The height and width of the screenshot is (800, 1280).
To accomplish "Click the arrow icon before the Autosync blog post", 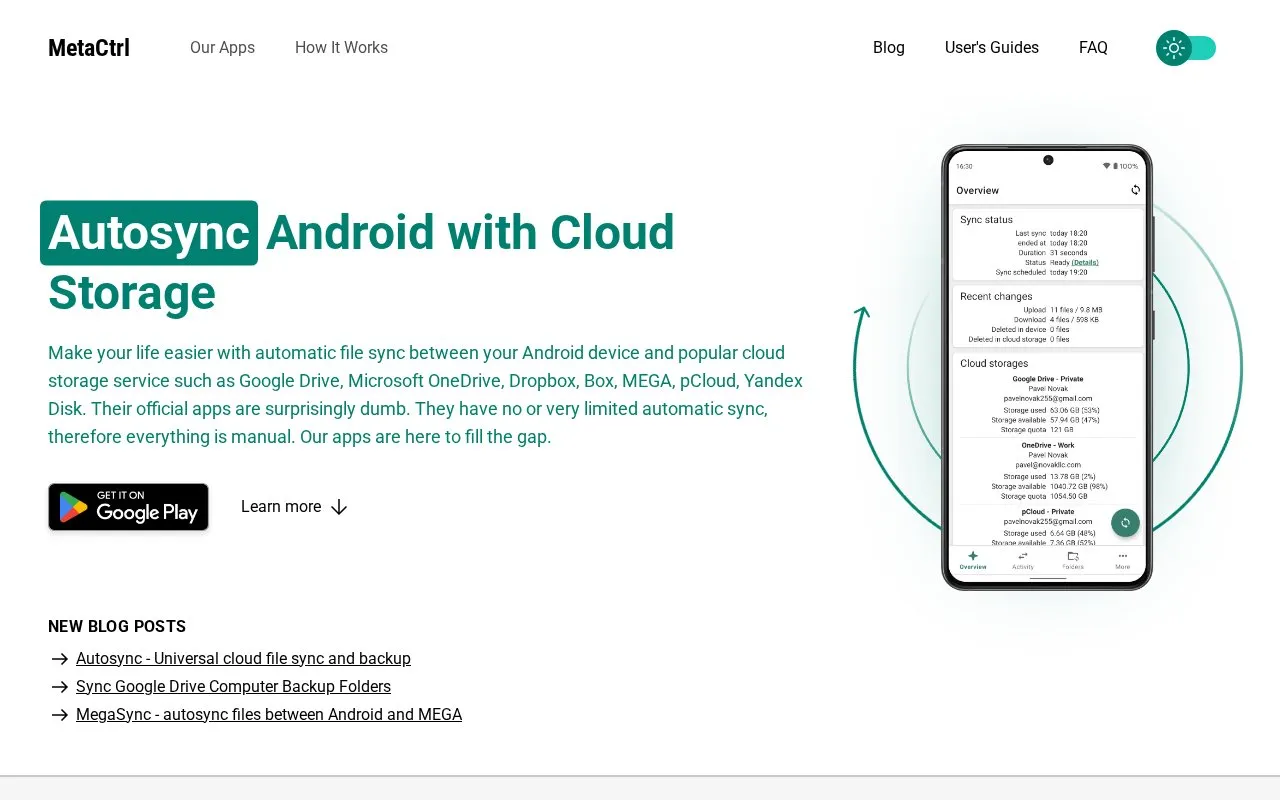I will [x=59, y=659].
